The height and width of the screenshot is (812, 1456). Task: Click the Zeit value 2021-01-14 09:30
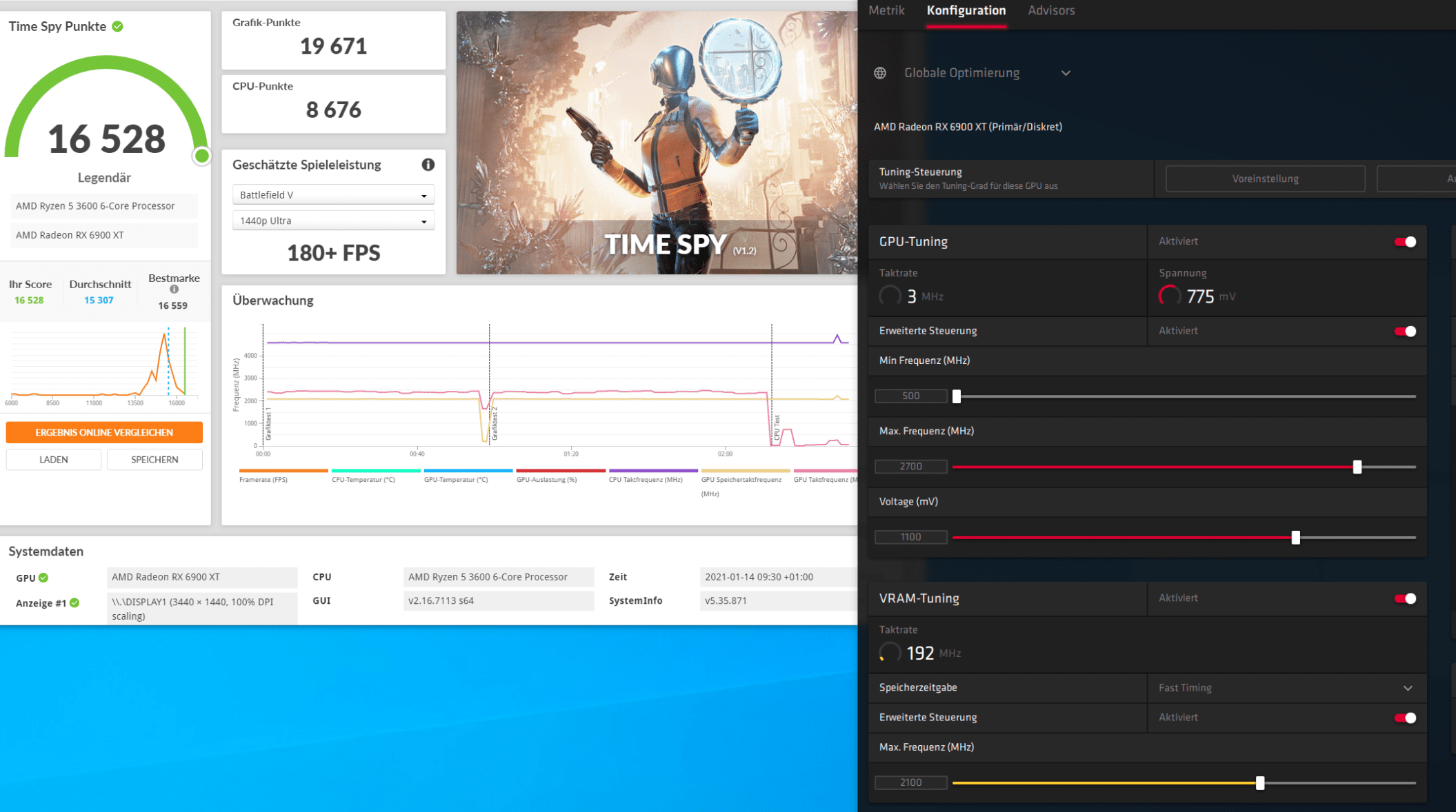click(778, 577)
